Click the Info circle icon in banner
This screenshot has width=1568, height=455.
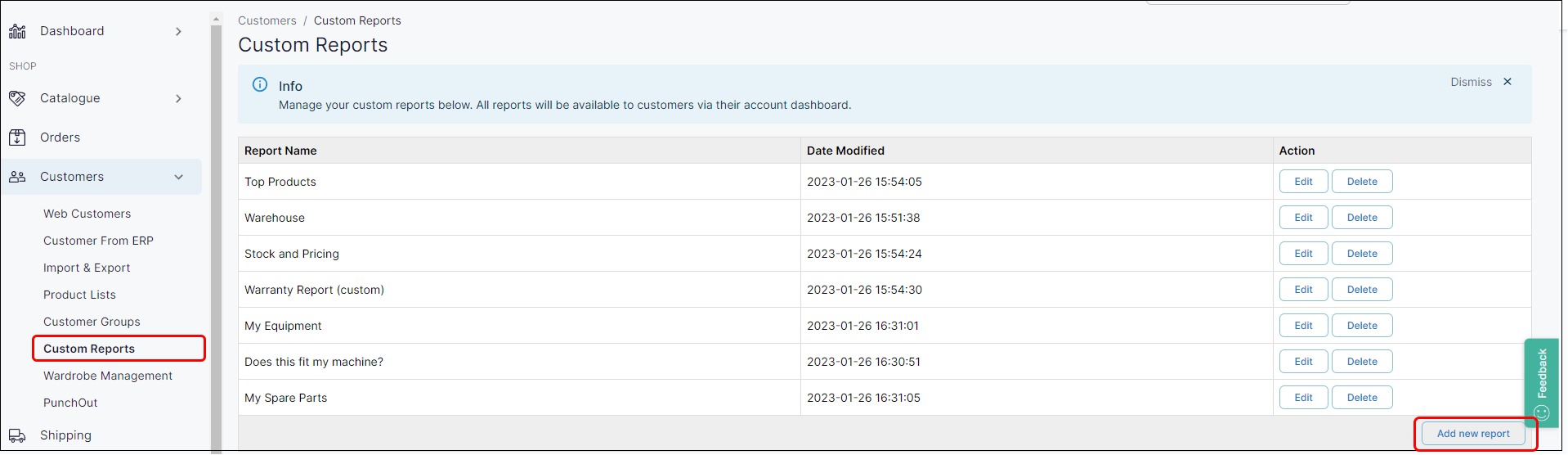260,85
